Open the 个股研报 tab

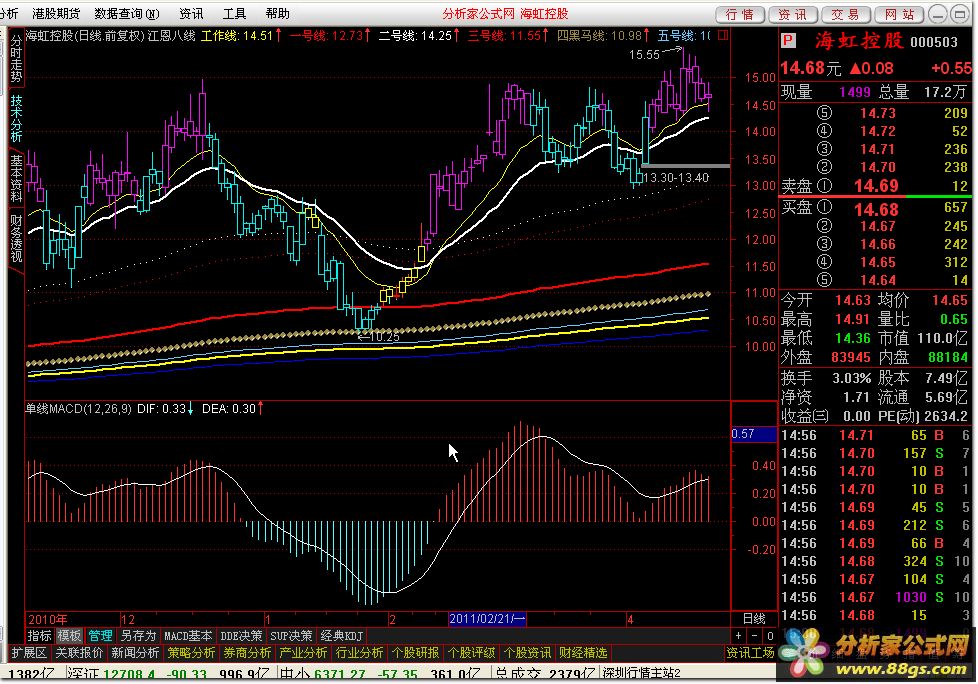[415, 652]
